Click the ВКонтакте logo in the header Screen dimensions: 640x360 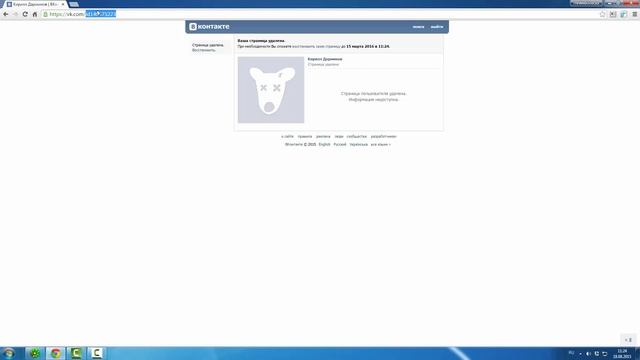209,27
